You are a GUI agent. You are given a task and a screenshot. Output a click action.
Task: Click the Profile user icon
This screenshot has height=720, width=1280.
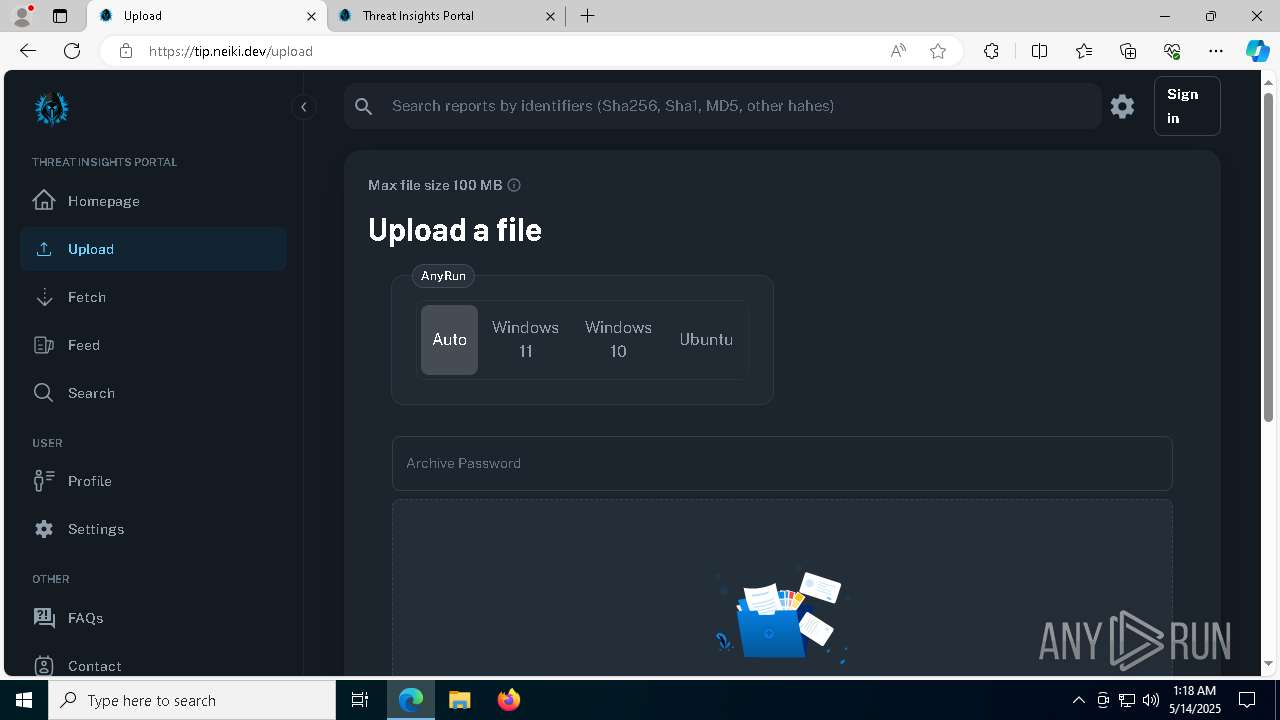[44, 481]
